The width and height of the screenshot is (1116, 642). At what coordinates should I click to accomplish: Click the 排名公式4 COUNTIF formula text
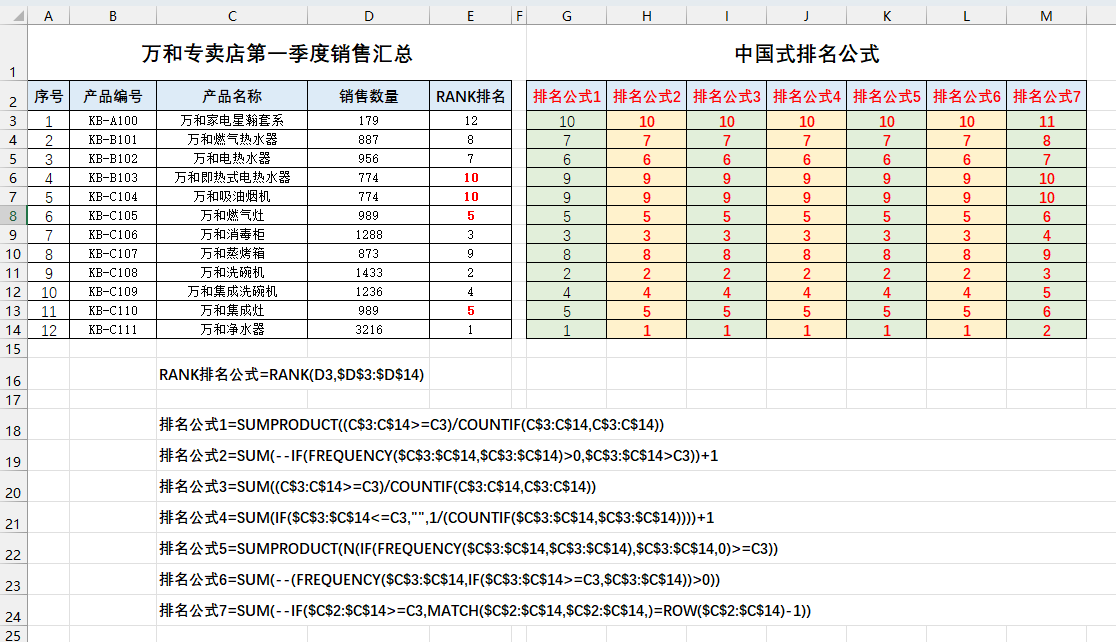(x=436, y=518)
